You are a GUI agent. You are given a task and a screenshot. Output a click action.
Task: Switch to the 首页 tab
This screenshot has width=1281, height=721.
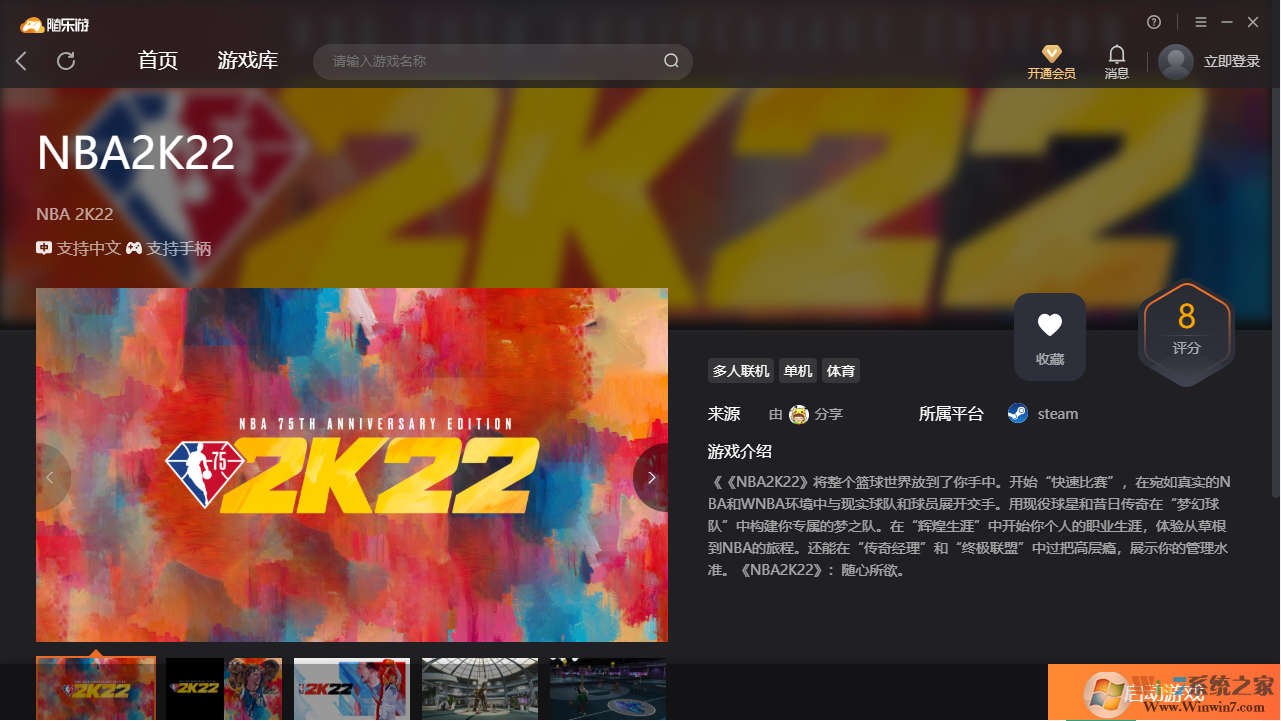coord(157,60)
